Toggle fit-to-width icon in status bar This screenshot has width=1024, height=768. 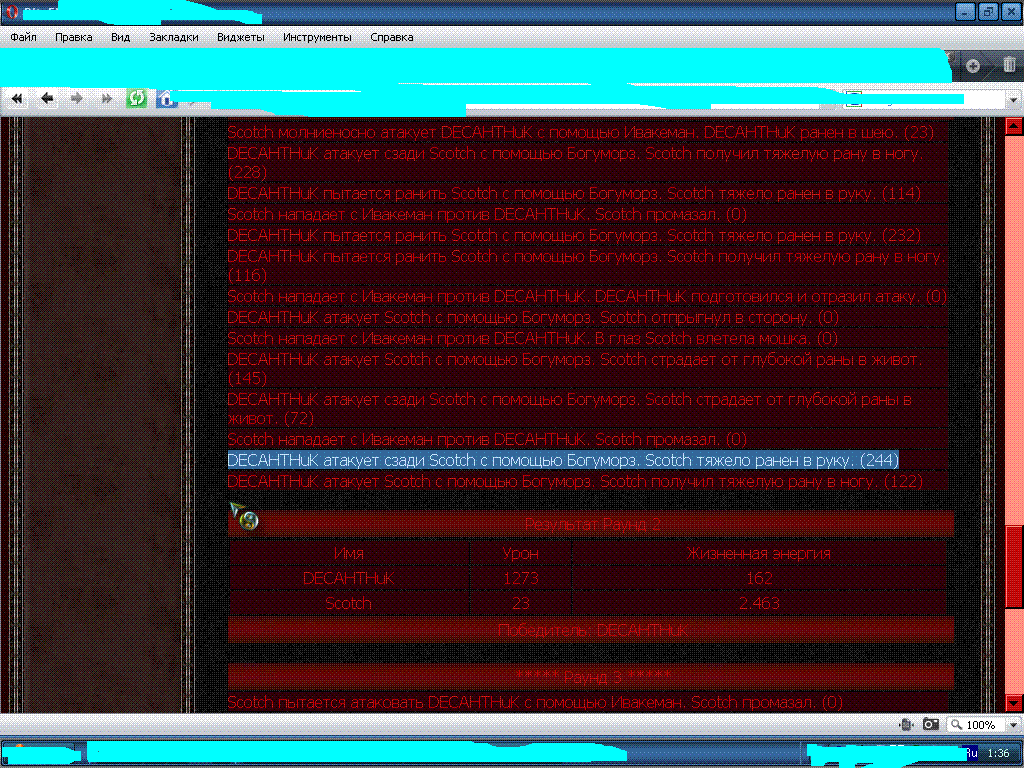pos(905,724)
